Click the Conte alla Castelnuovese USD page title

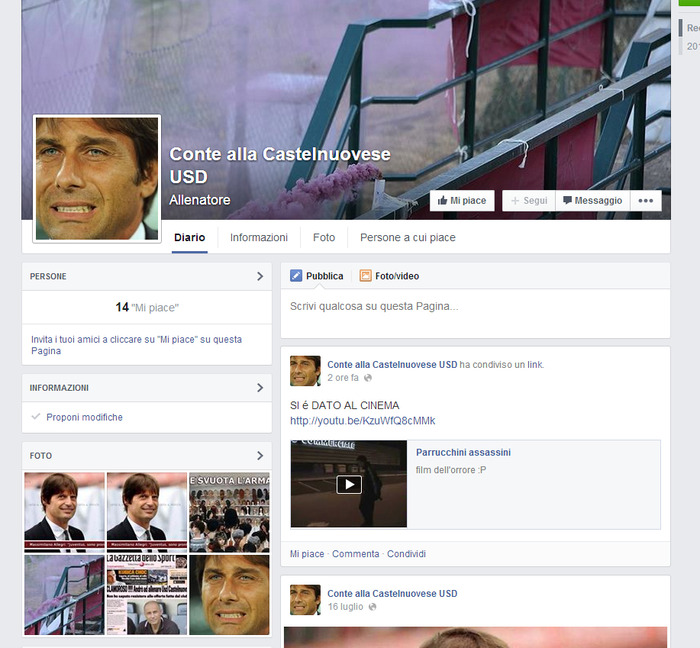click(x=279, y=166)
